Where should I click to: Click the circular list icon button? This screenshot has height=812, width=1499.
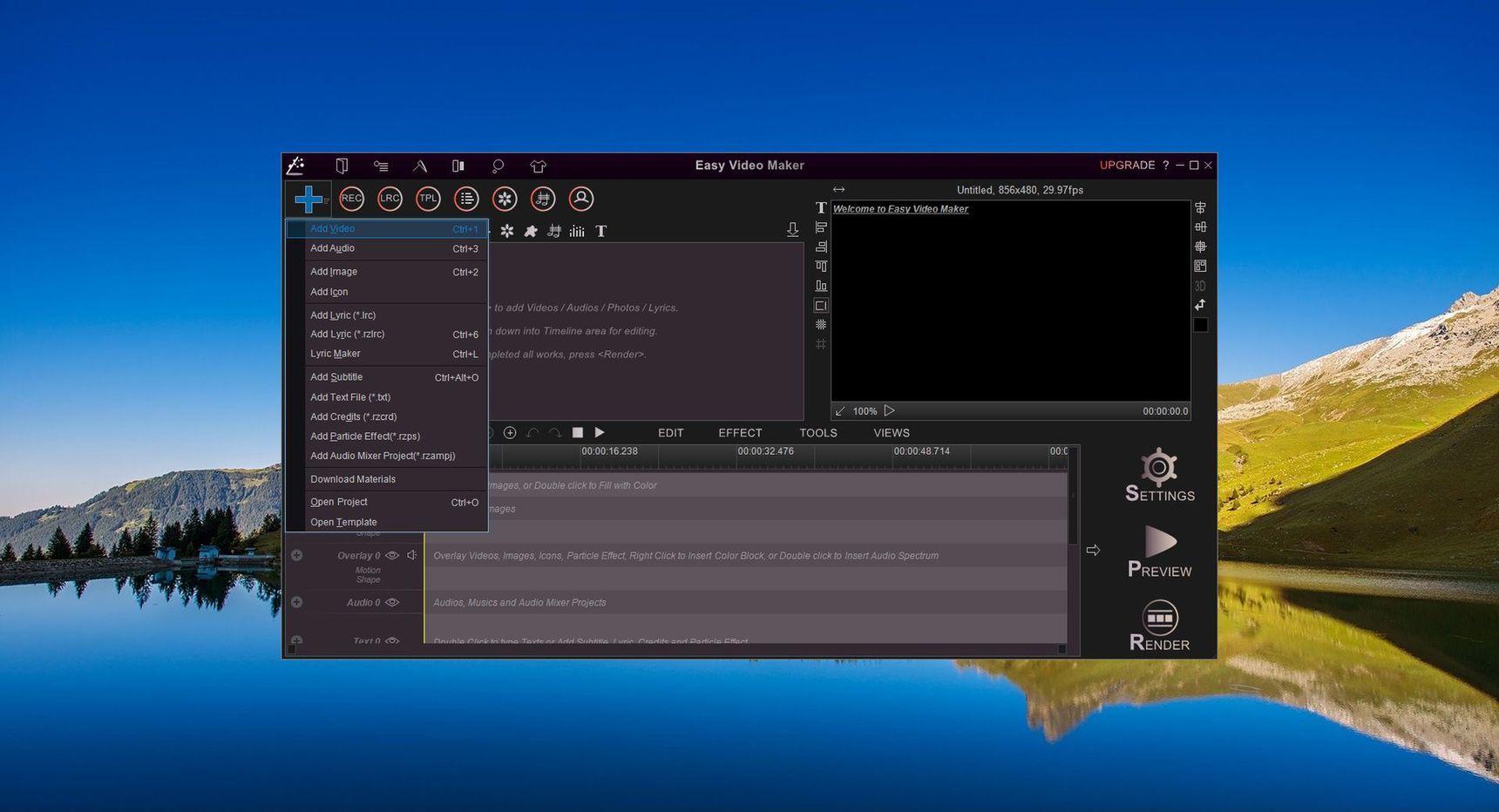[466, 199]
